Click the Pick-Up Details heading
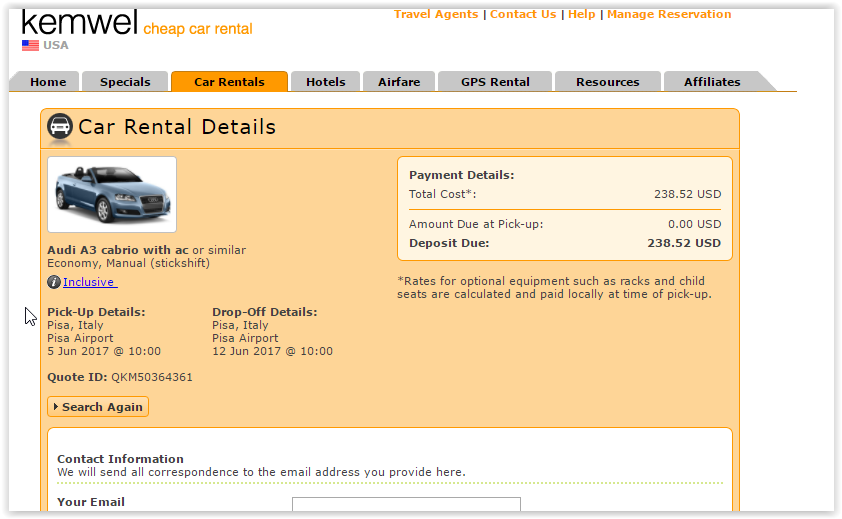Image resolution: width=842 pixels, height=519 pixels. 96,312
